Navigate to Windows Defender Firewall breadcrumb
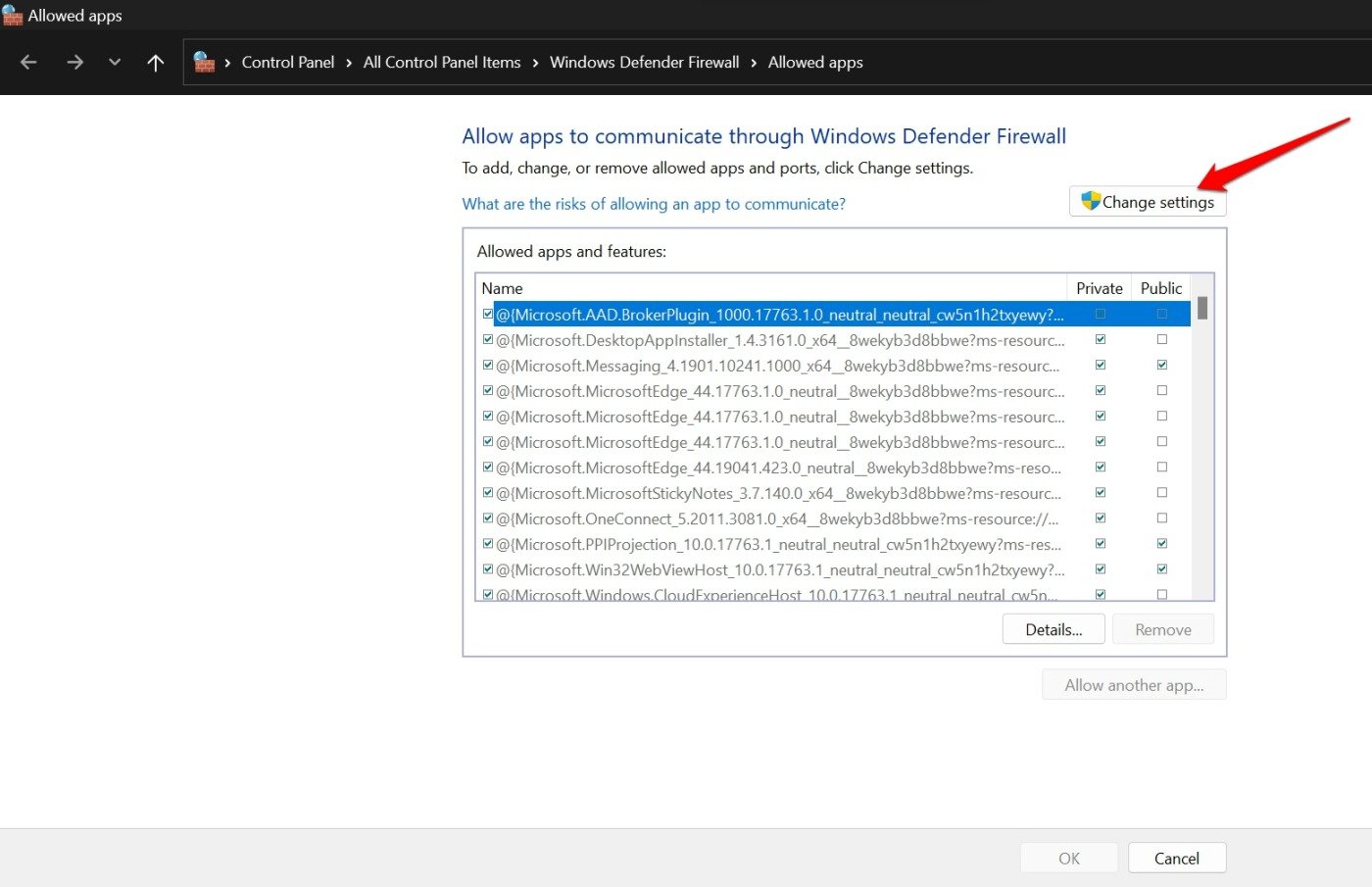 click(x=644, y=63)
